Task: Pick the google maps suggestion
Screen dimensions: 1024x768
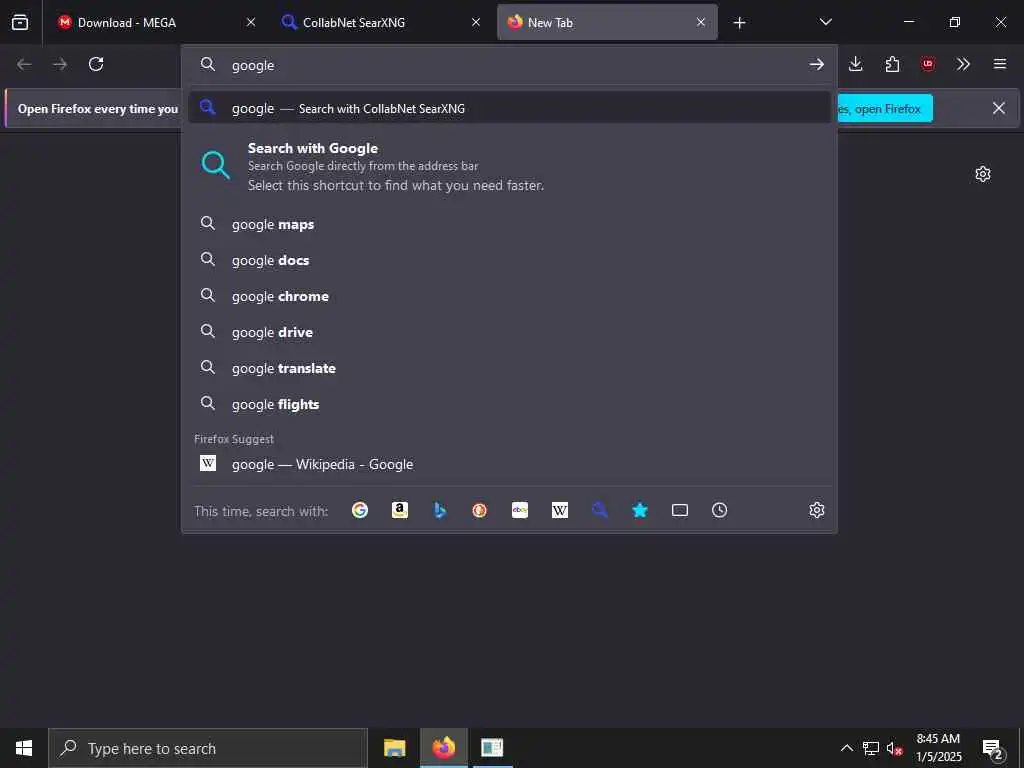Action: tap(509, 224)
